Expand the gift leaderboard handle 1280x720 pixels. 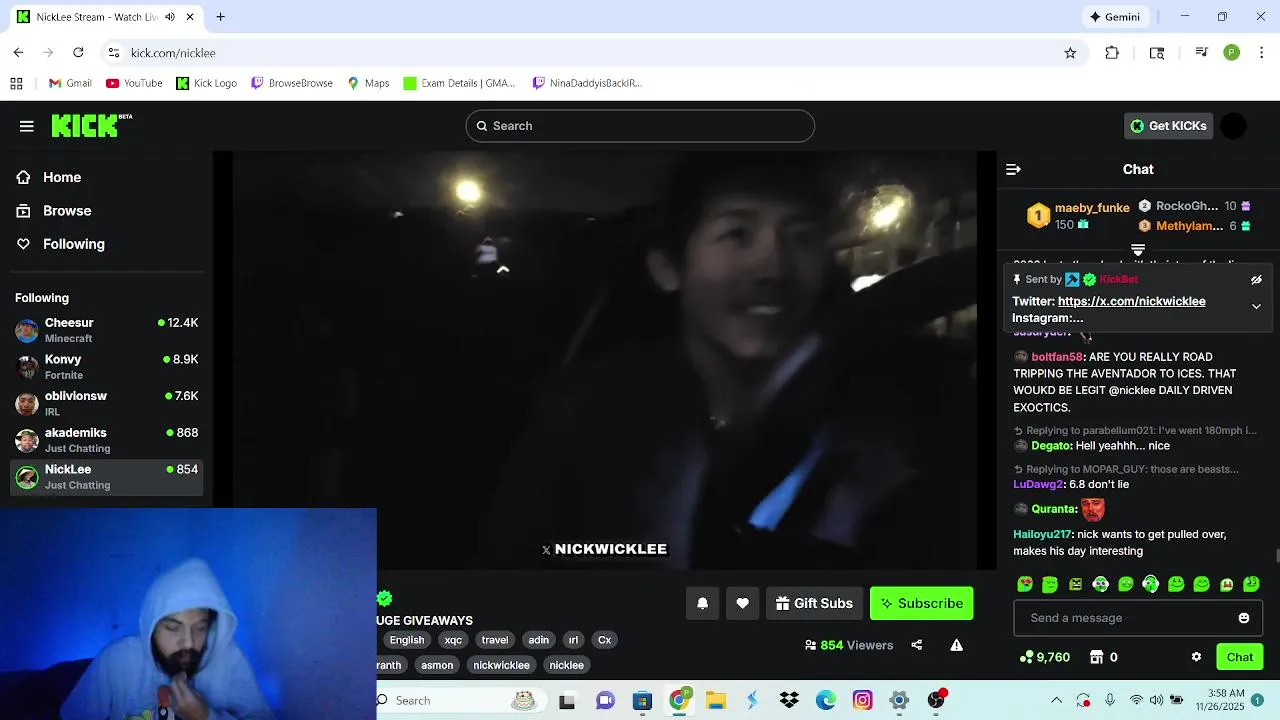click(1138, 249)
